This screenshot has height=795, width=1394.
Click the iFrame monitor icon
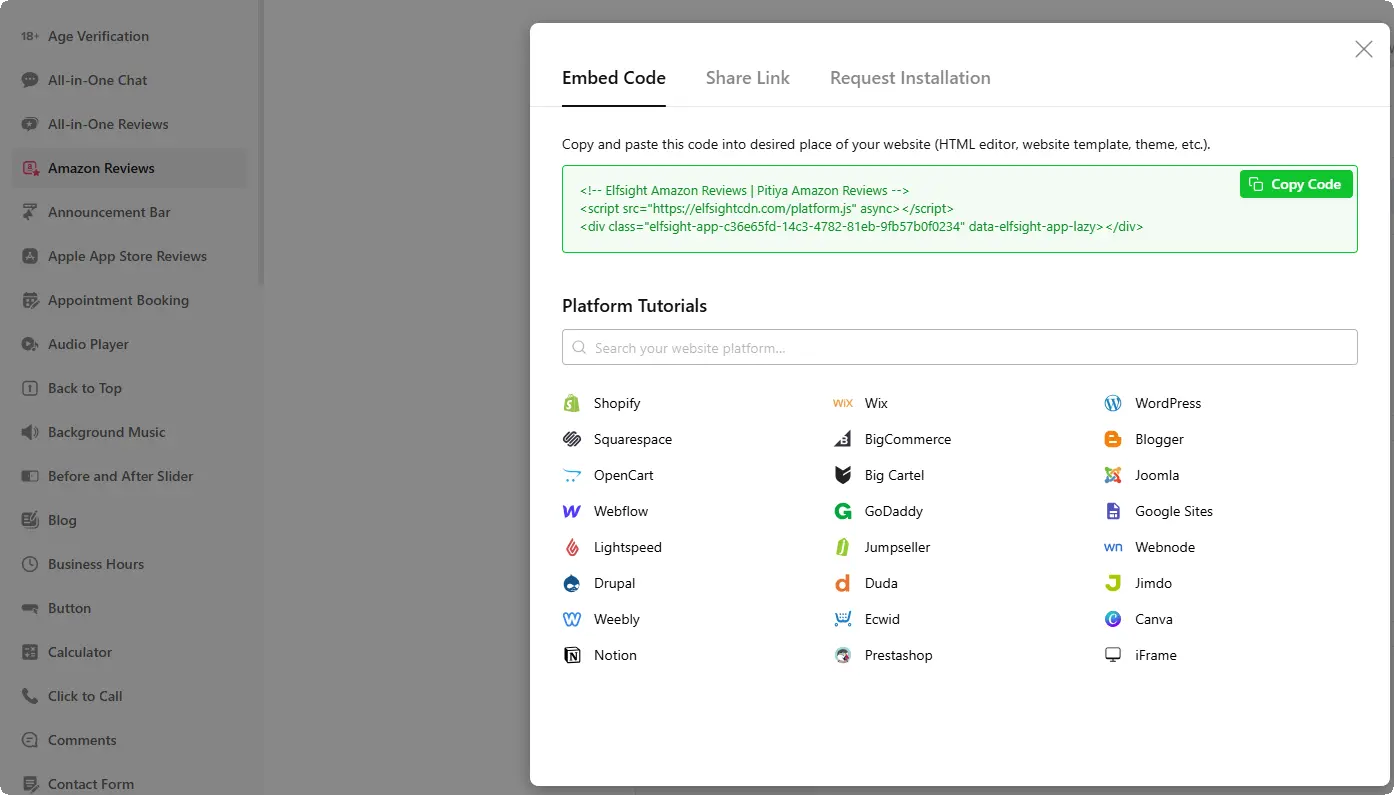(x=1113, y=655)
